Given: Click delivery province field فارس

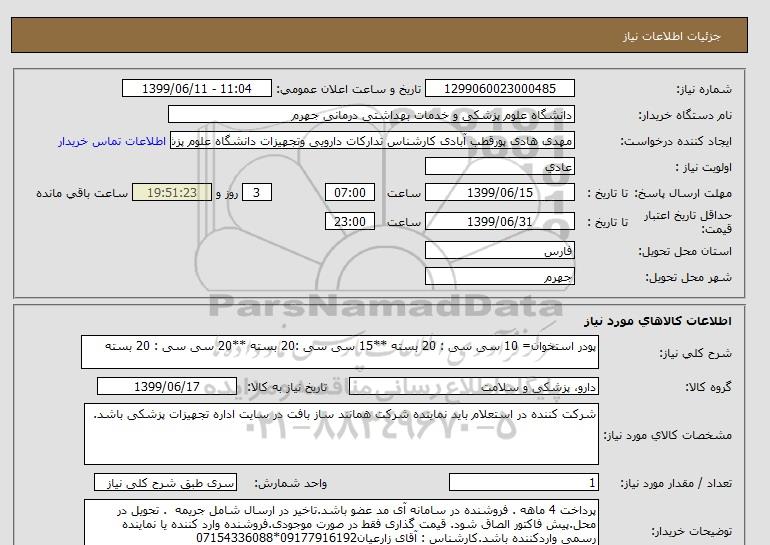Looking at the screenshot, I should (500, 251).
